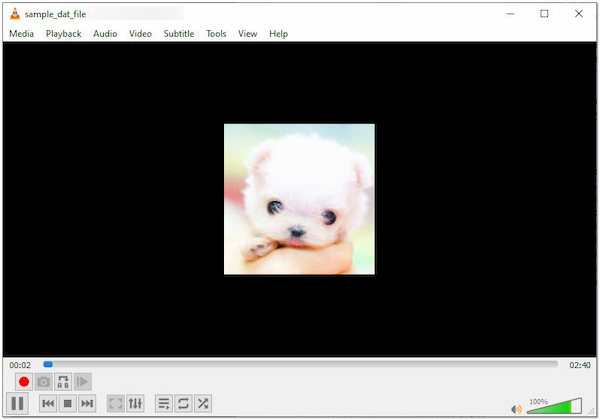Take a snapshot with the camera icon
The width and height of the screenshot is (600, 420).
44,382
